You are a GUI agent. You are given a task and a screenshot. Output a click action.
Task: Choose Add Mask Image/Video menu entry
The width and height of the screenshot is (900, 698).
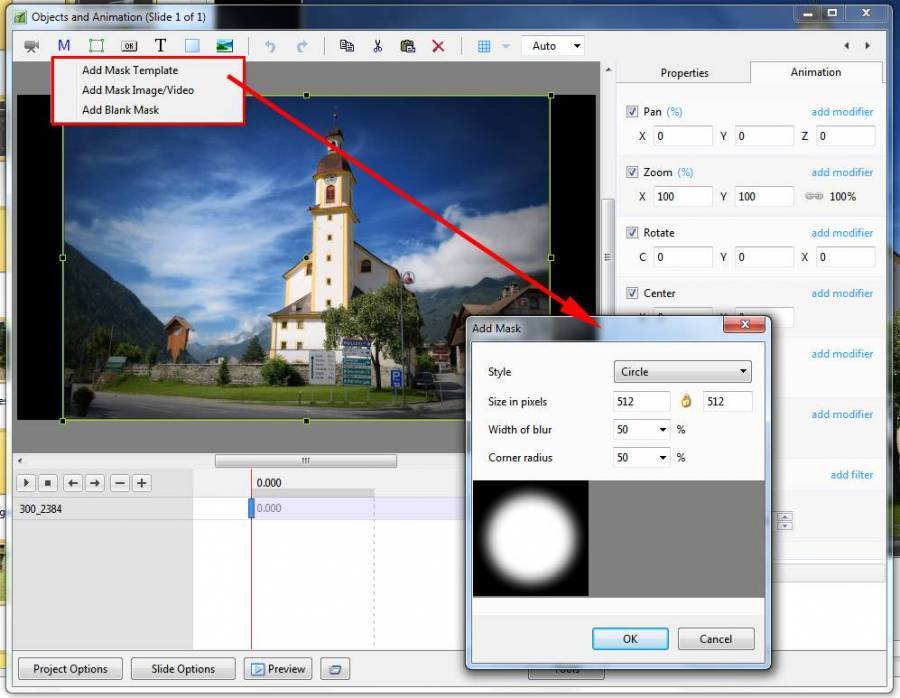pyautogui.click(x=138, y=90)
